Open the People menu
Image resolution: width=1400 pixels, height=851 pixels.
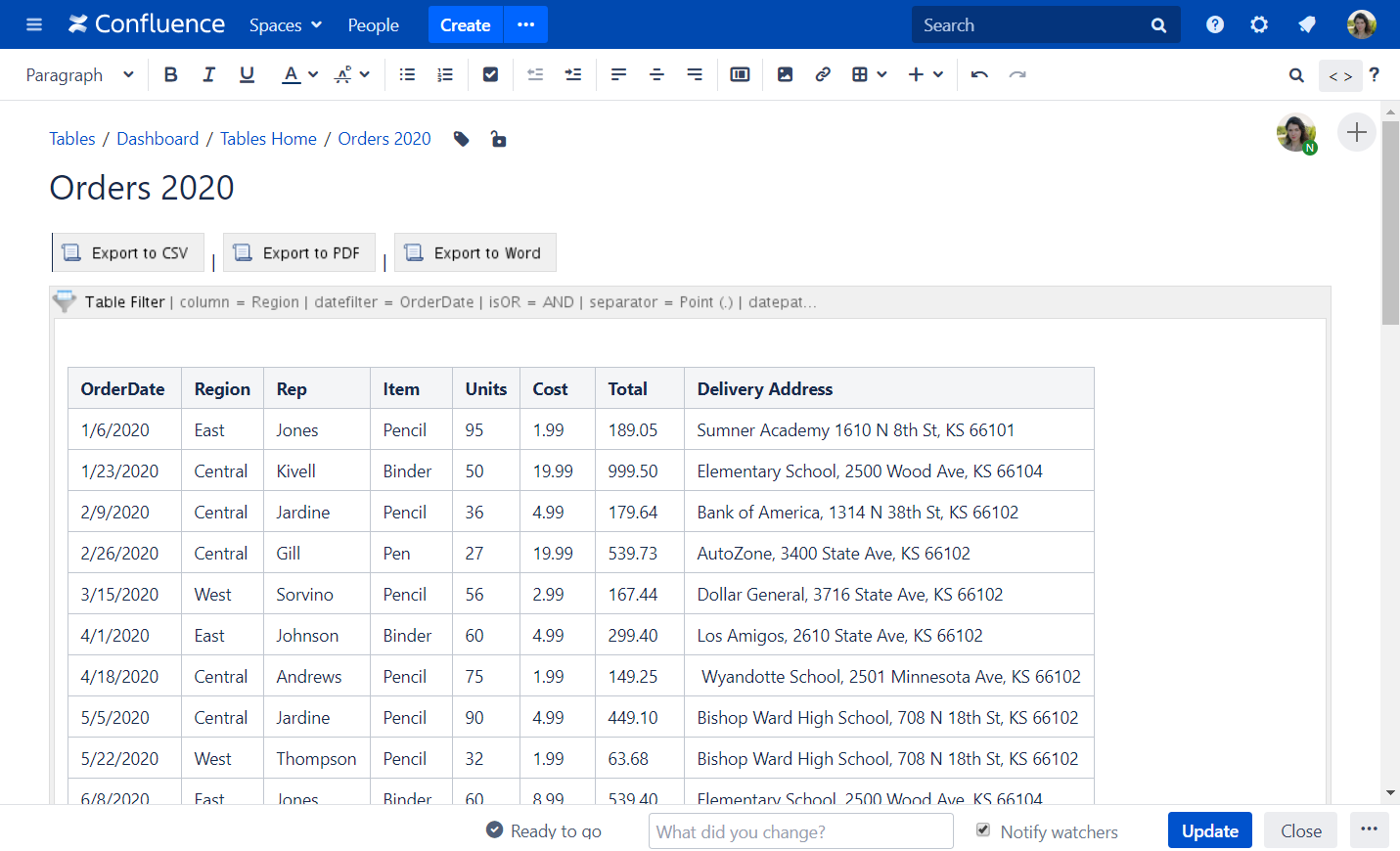click(373, 25)
